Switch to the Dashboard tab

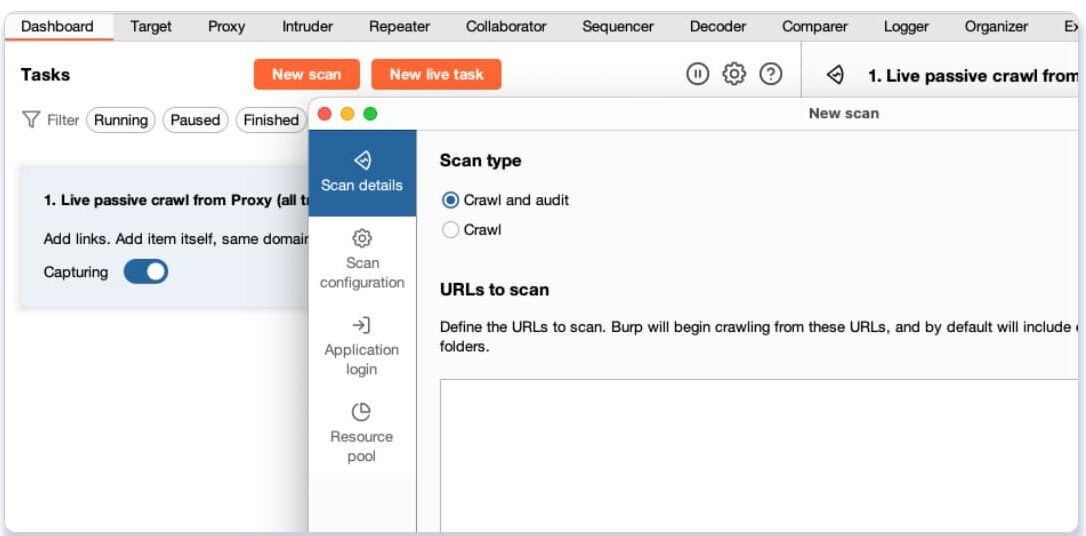pyautogui.click(x=57, y=26)
